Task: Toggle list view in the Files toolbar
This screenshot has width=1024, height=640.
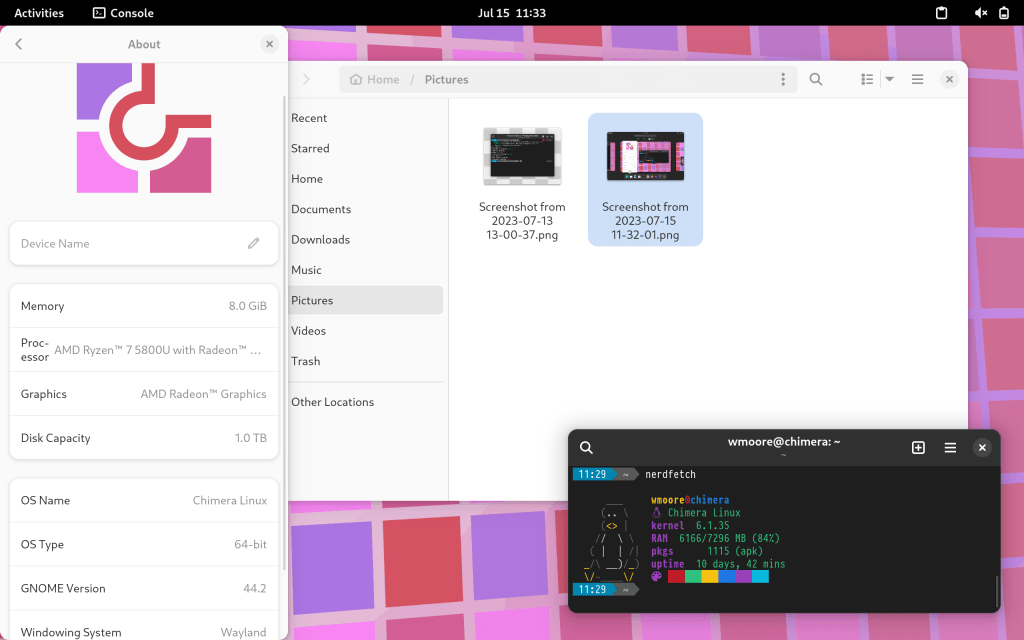Action: (x=867, y=79)
